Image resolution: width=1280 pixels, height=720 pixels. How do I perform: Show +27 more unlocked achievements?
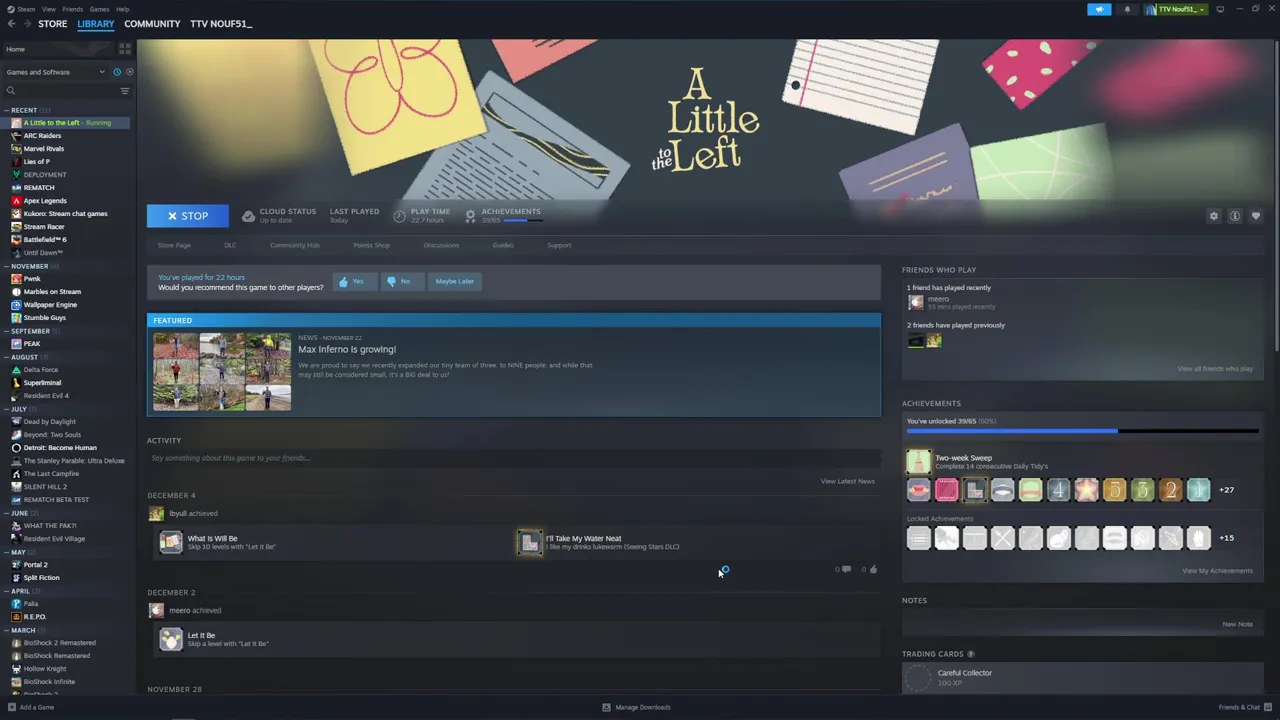pyautogui.click(x=1226, y=490)
